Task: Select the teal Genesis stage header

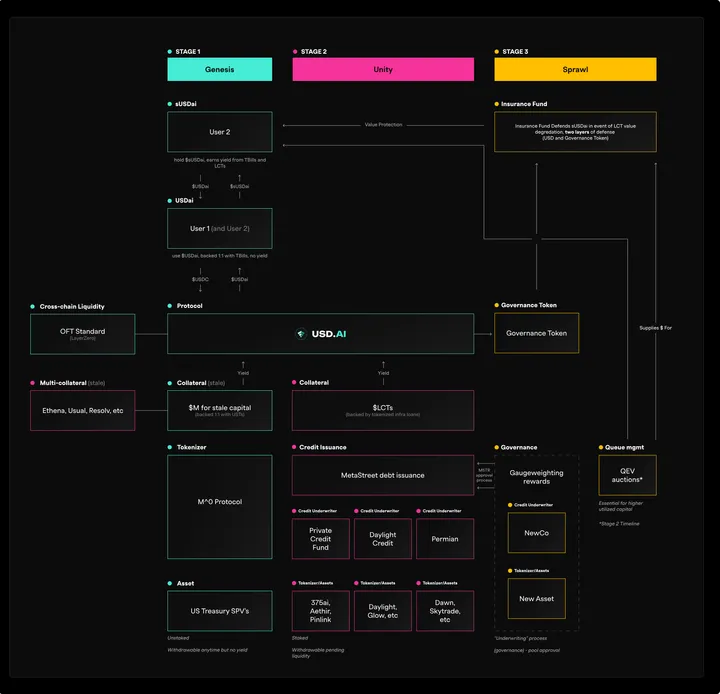Action: [x=219, y=70]
